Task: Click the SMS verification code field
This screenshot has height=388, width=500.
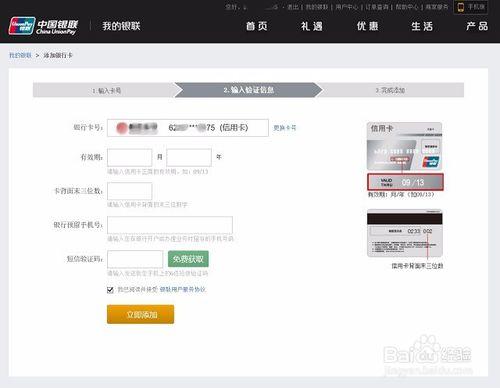Action: point(135,259)
